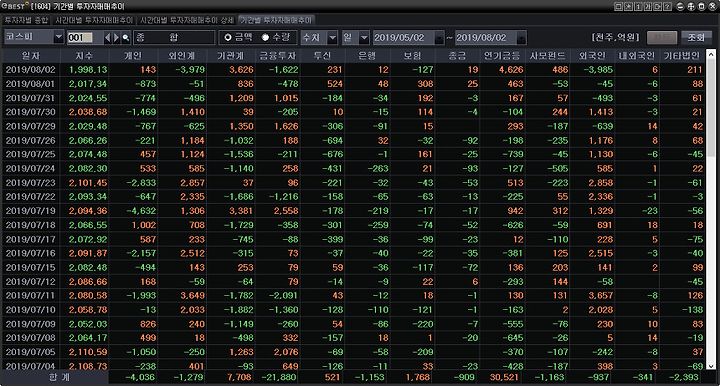Click the greyed button beside 조회
Screen dimensions: 720x386
(x=662, y=38)
